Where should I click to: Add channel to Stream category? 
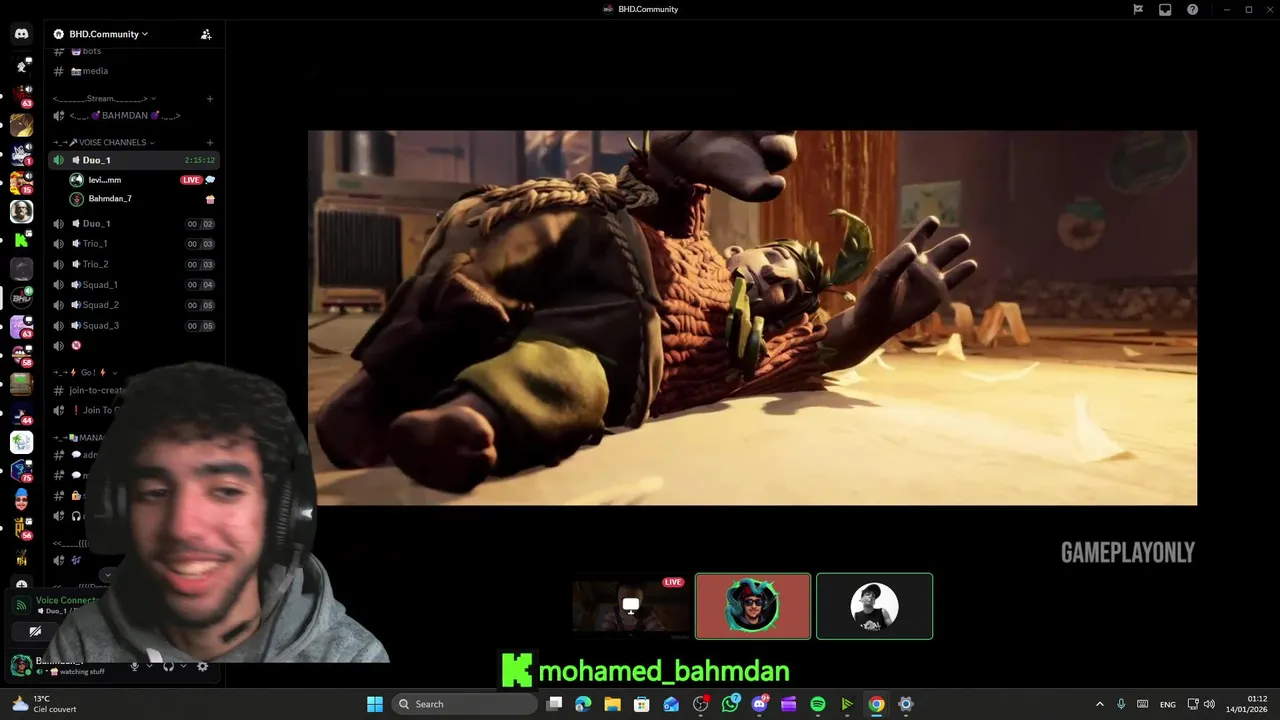[x=210, y=99]
